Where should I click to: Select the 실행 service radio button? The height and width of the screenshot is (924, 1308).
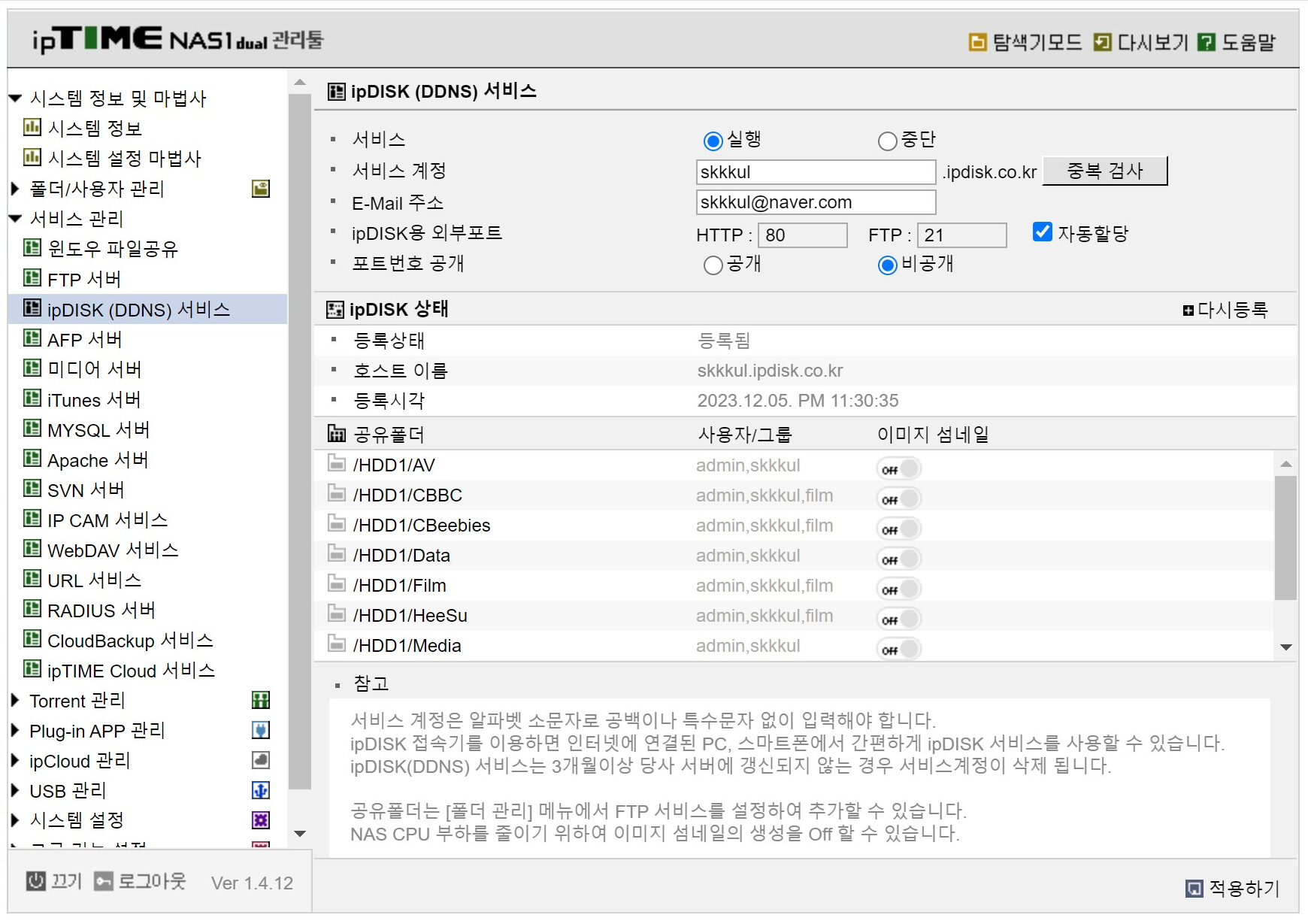(713, 141)
